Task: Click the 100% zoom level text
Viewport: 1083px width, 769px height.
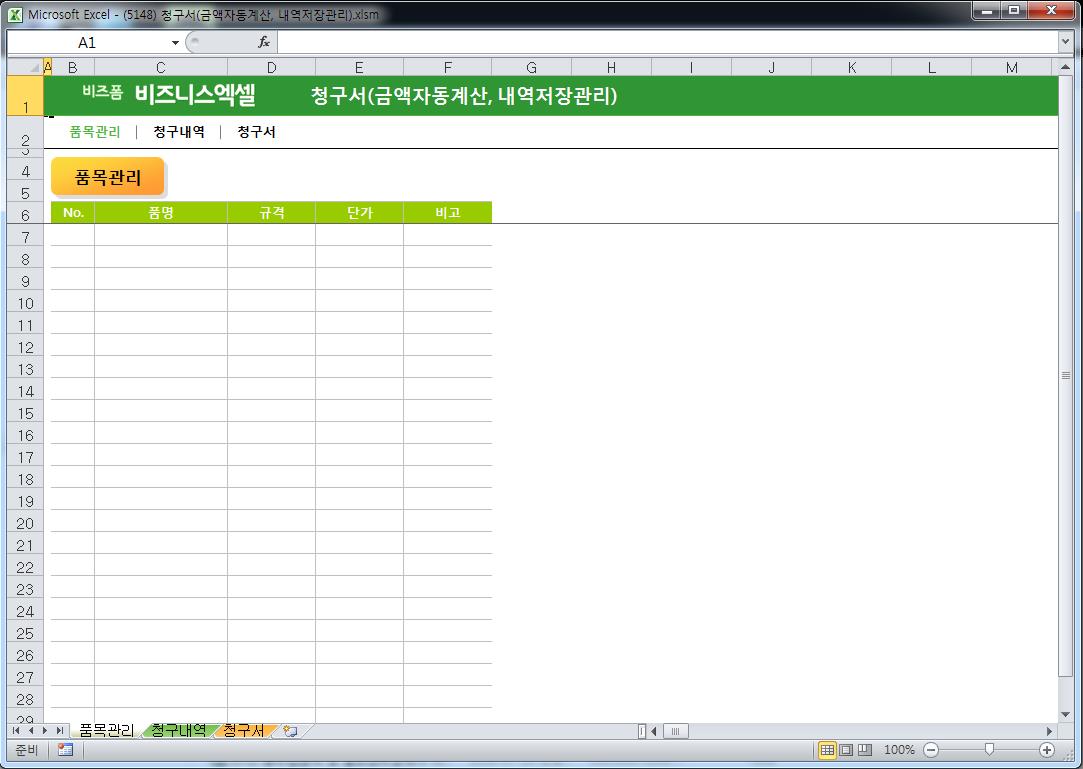Action: click(x=899, y=750)
